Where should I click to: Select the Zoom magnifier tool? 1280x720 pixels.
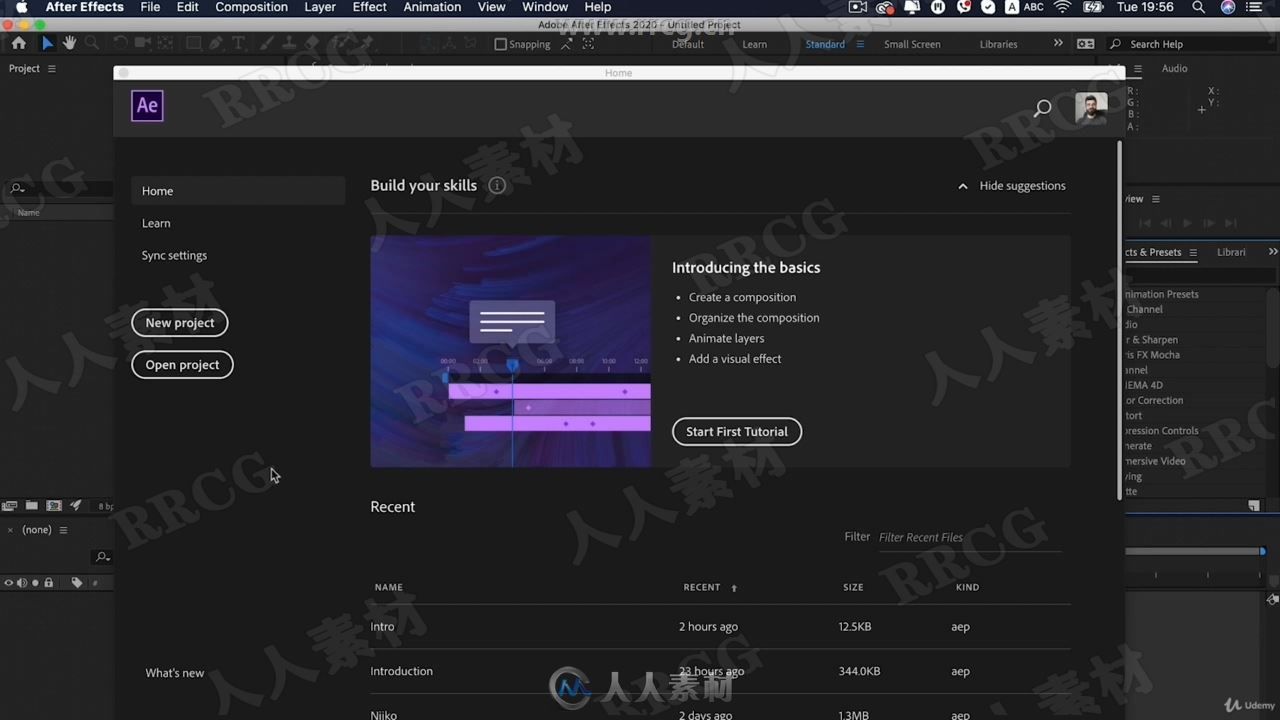pyautogui.click(x=92, y=43)
